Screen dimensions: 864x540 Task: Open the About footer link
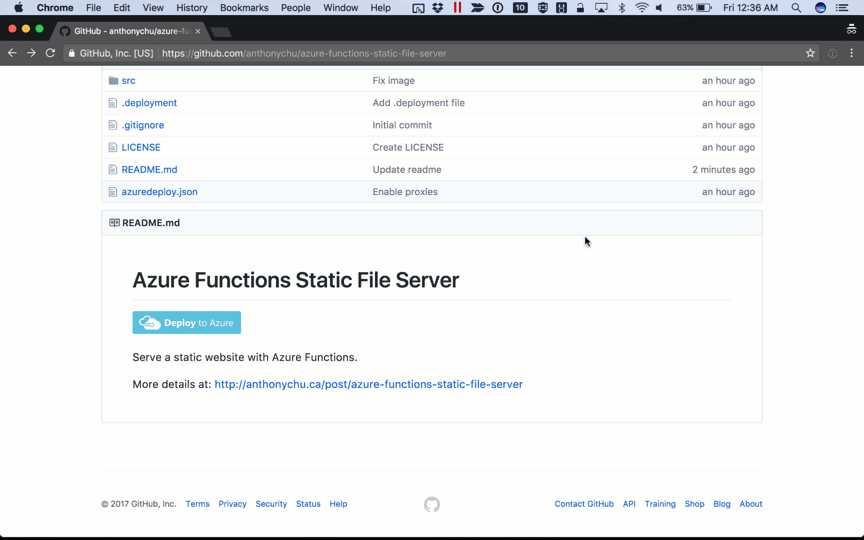point(751,504)
